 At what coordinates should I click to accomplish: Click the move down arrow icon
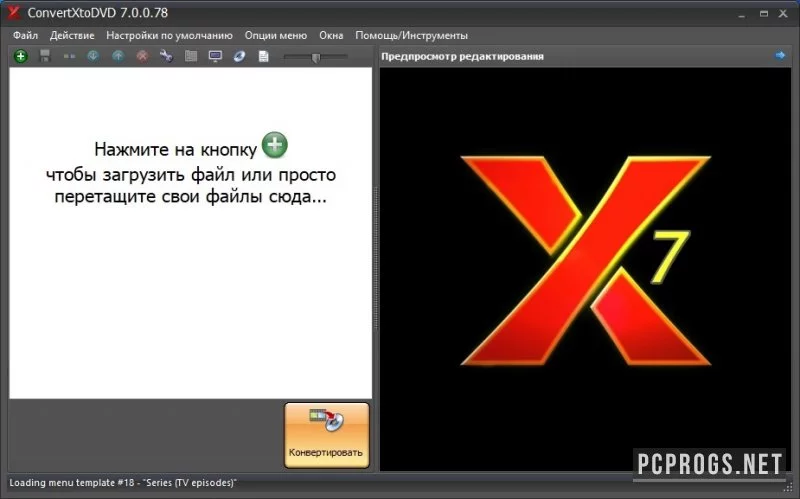[93, 56]
